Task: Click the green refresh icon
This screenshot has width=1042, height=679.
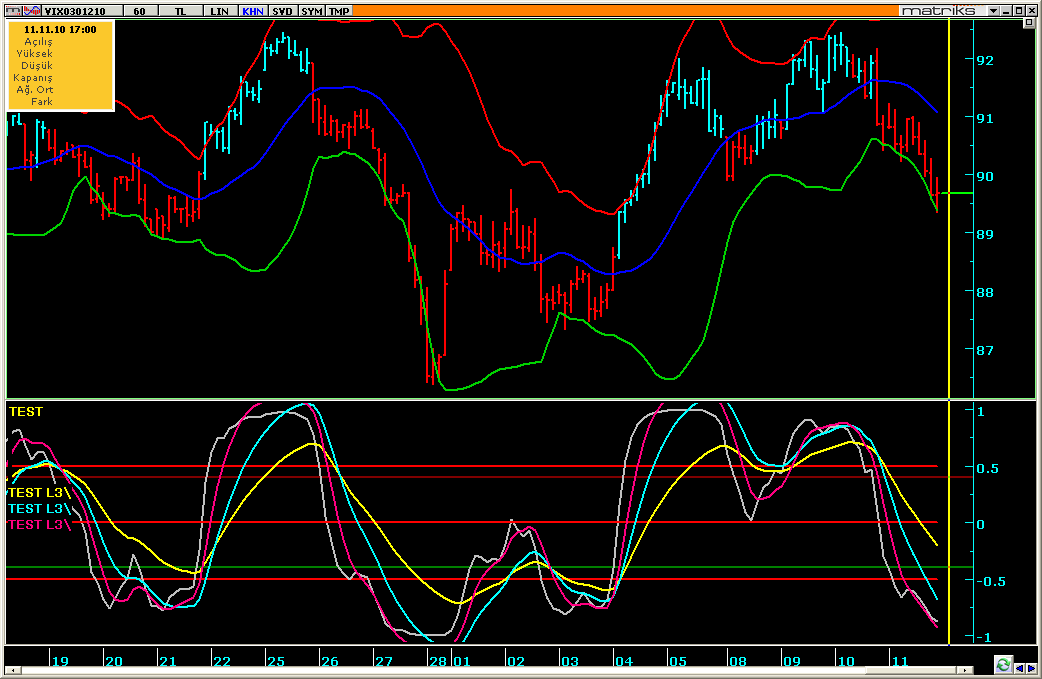Action: pyautogui.click(x=1003, y=665)
